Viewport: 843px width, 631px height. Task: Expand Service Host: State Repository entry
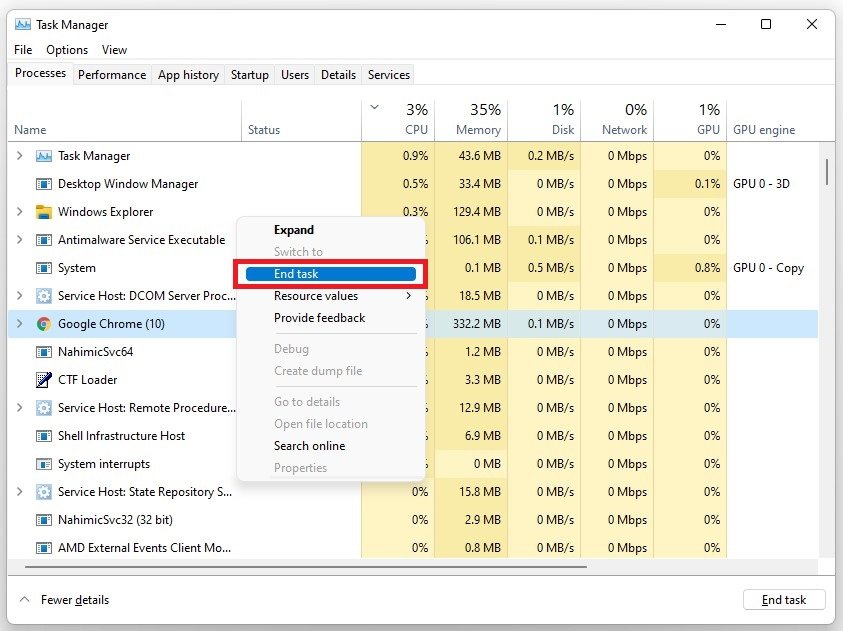[x=20, y=492]
